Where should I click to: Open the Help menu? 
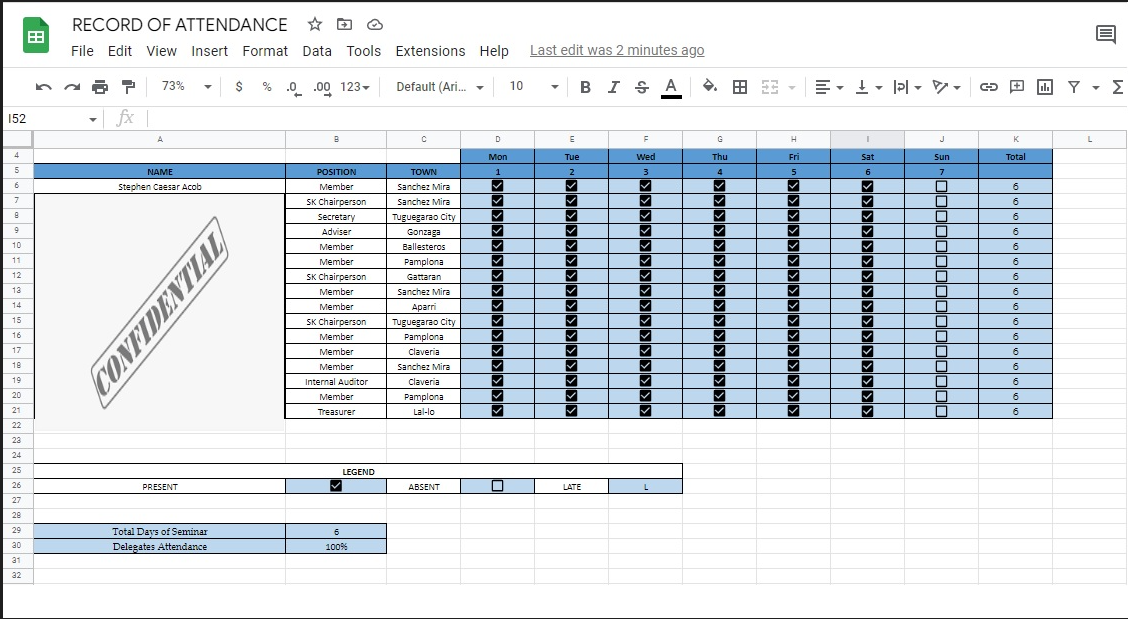click(494, 51)
